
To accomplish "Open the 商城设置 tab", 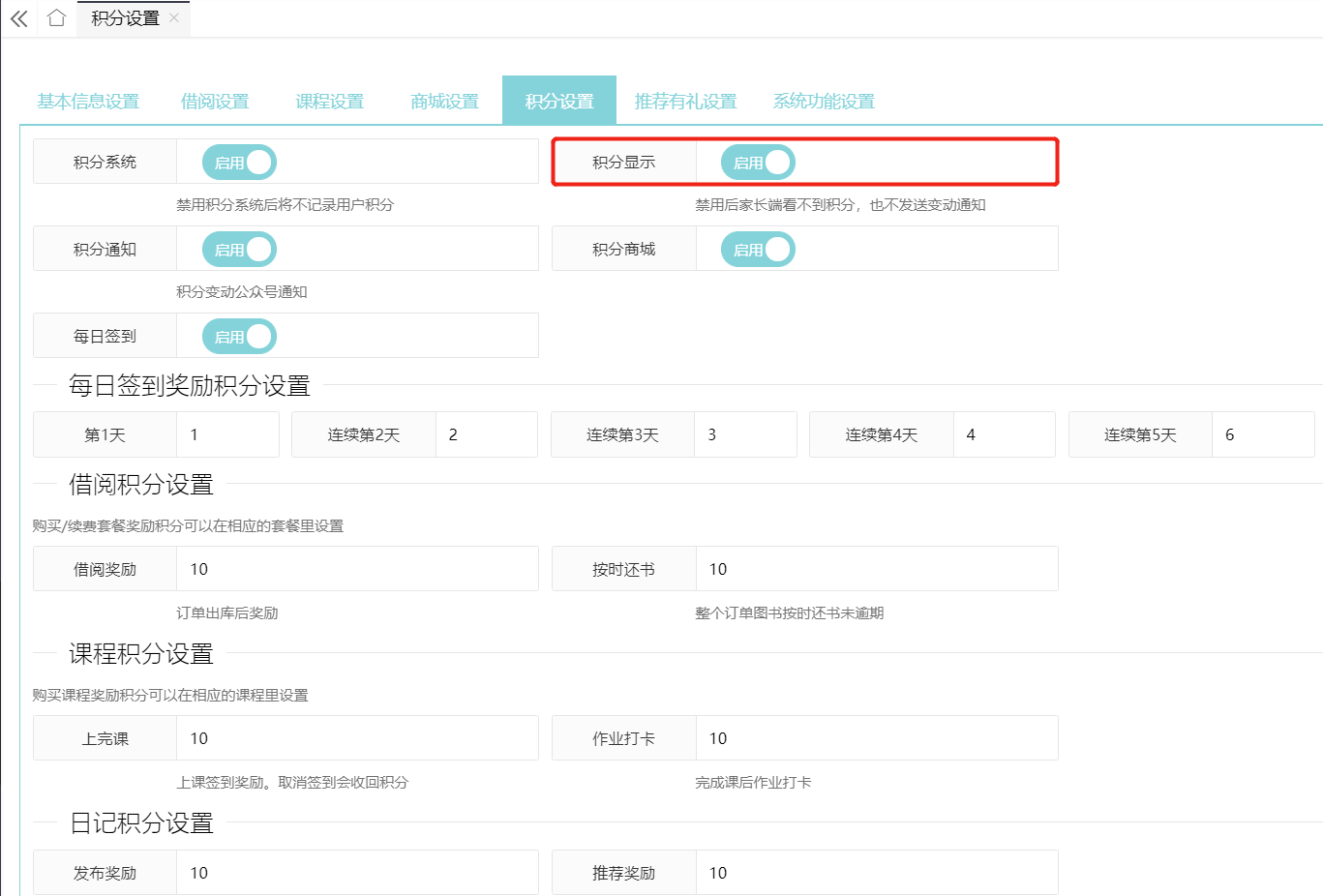I will [x=445, y=101].
